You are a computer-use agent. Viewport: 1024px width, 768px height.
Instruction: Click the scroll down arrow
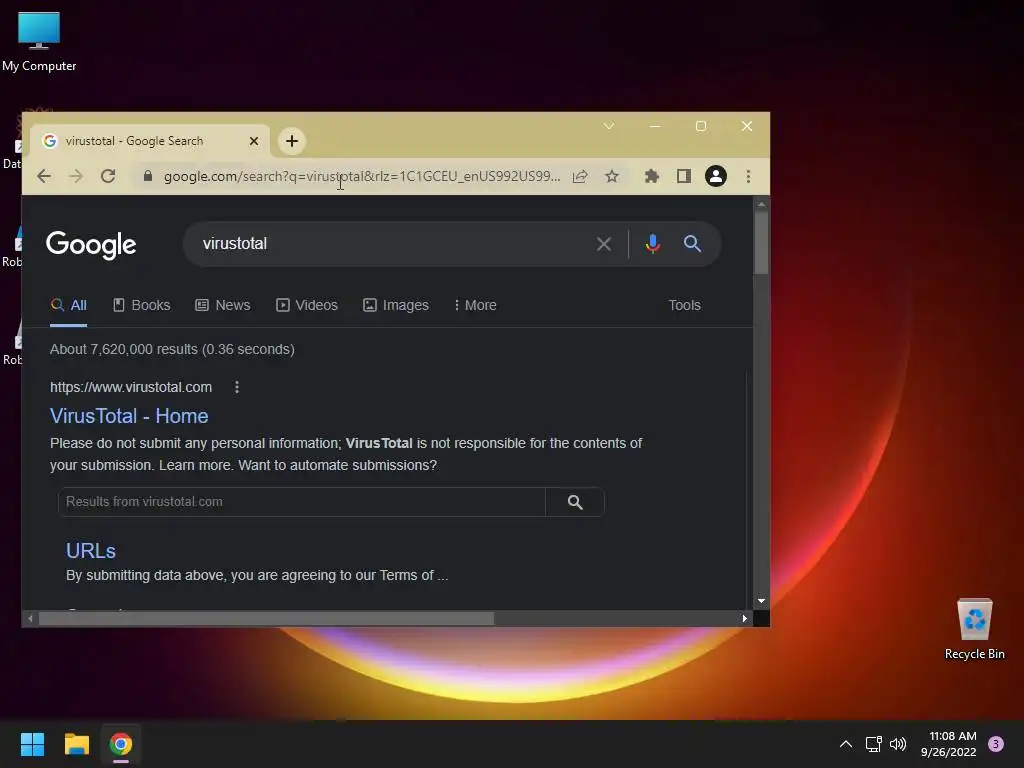coord(761,601)
